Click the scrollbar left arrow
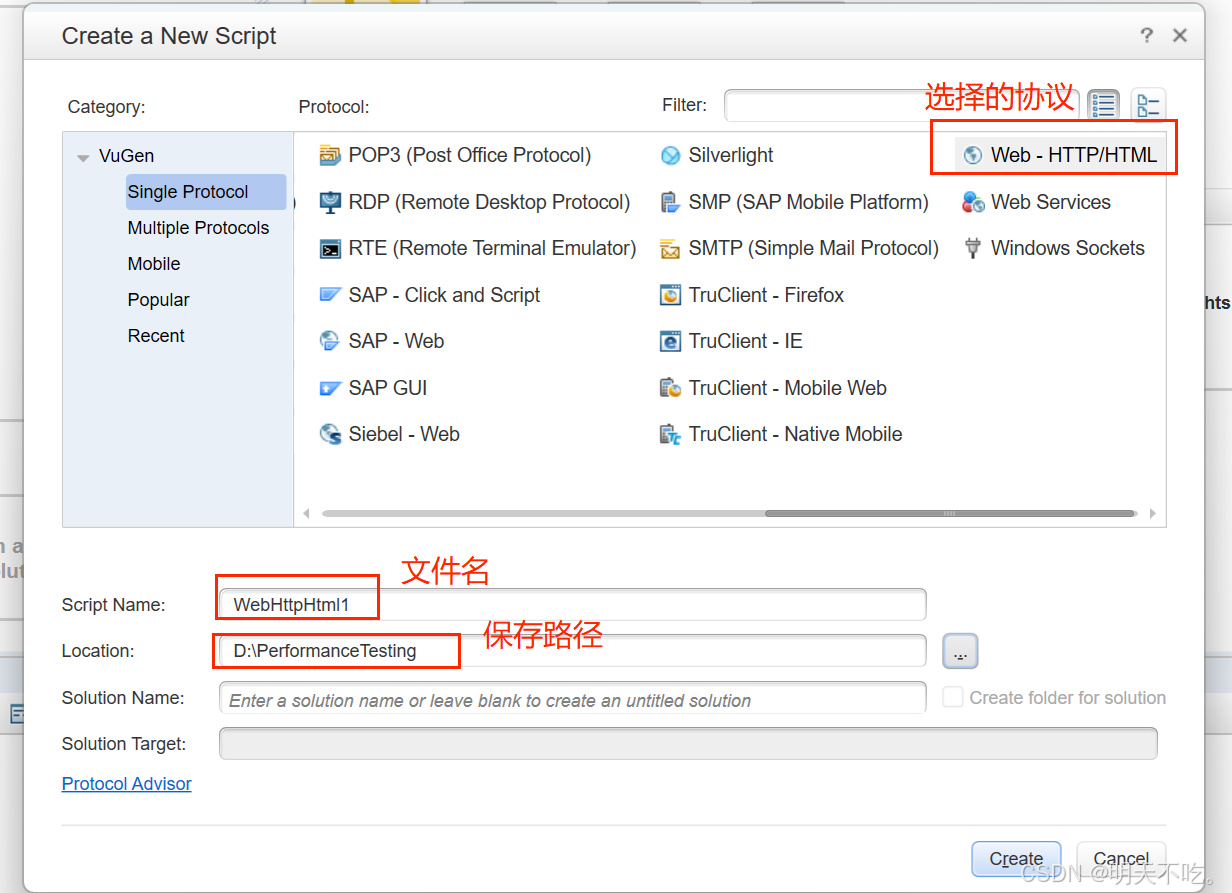This screenshot has height=893, width=1232. [306, 514]
